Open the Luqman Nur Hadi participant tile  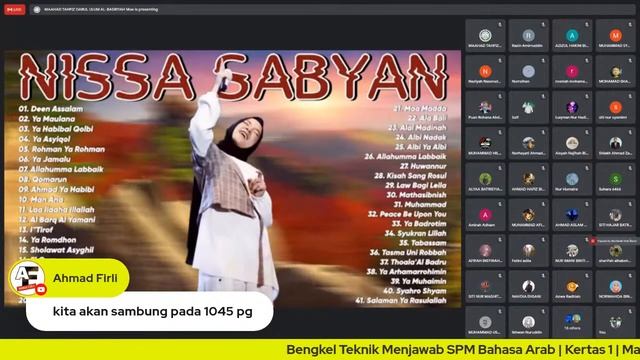pyautogui.click(x=572, y=108)
